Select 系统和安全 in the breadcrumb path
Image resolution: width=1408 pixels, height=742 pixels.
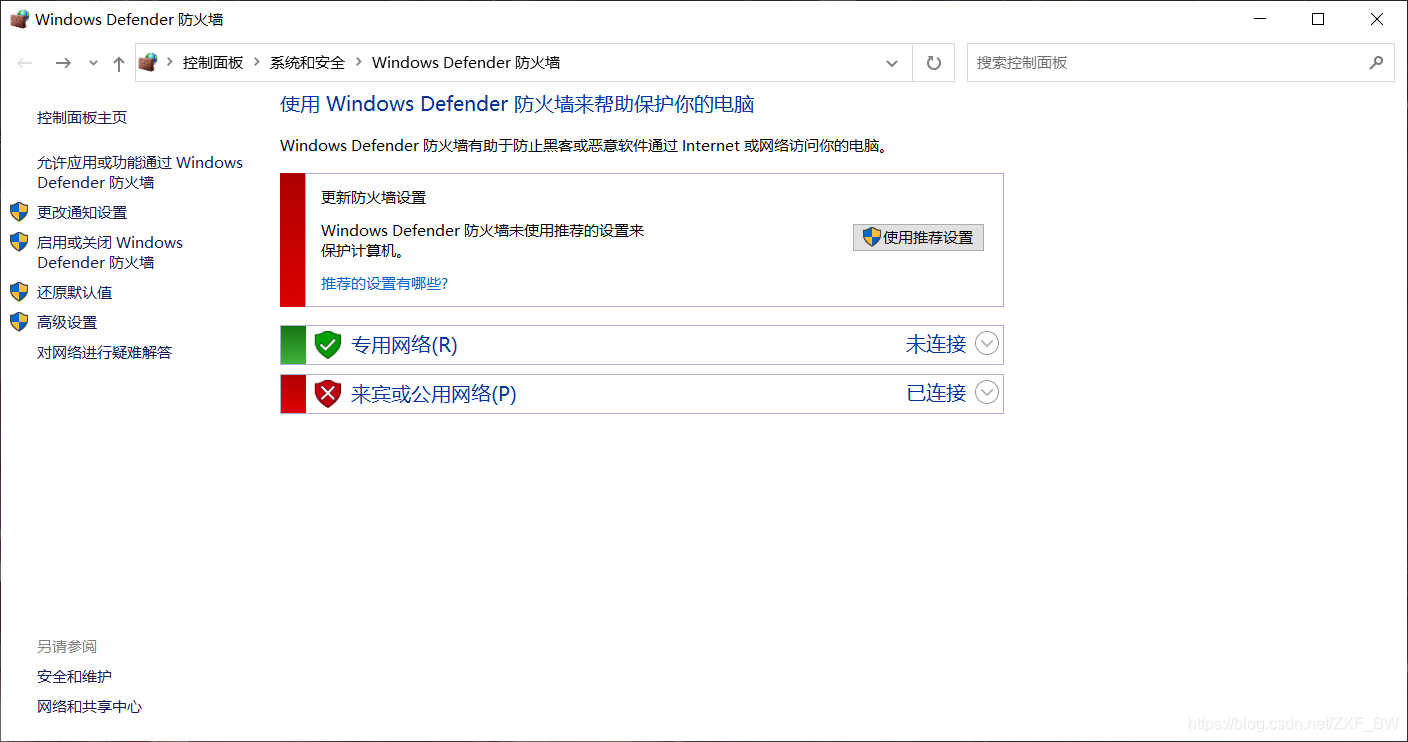pos(307,62)
